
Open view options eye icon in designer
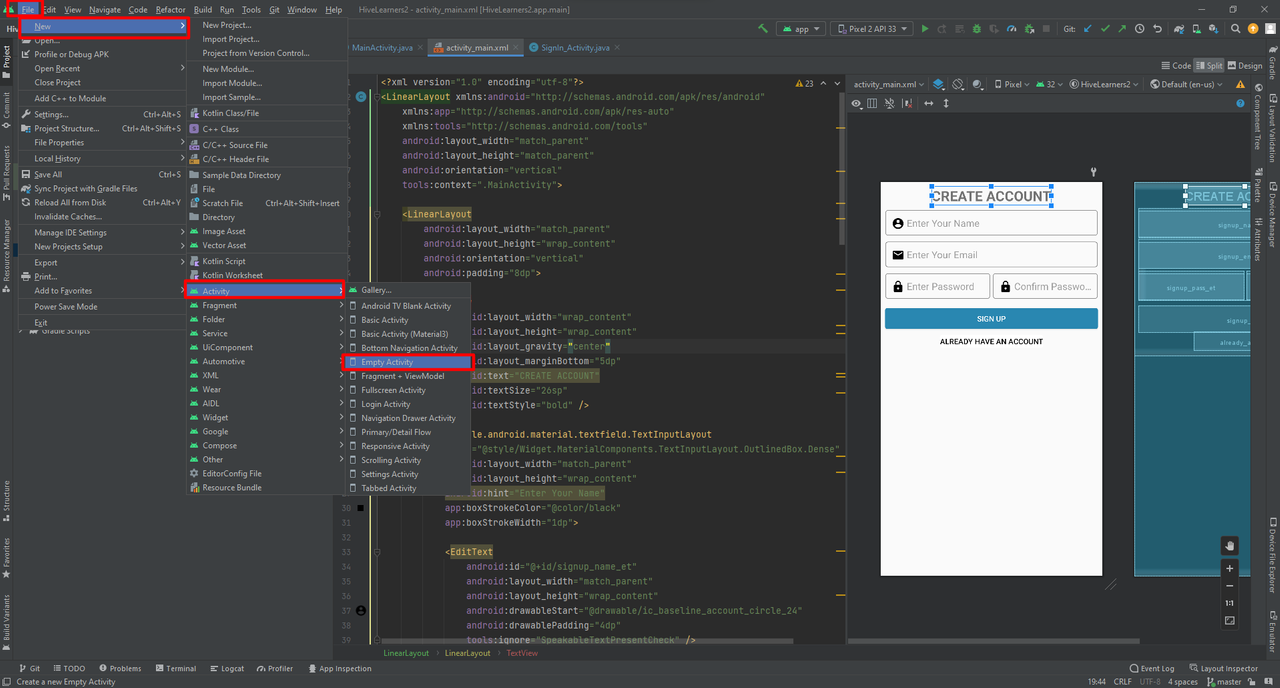click(856, 103)
